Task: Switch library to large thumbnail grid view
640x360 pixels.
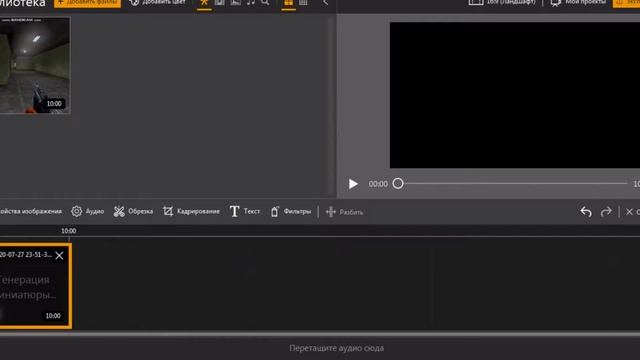Action: coord(289,2)
